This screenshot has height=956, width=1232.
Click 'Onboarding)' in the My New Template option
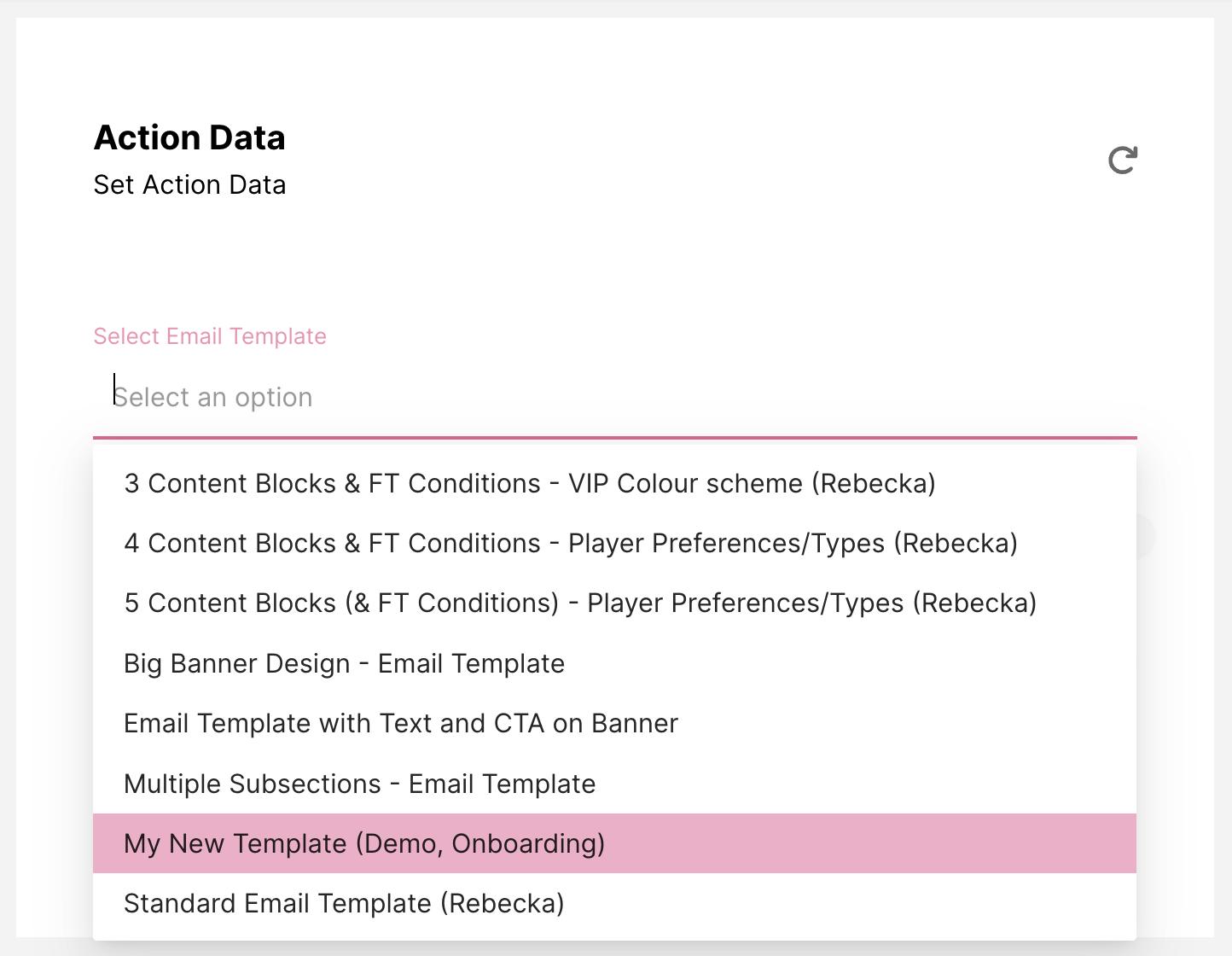pos(528,844)
